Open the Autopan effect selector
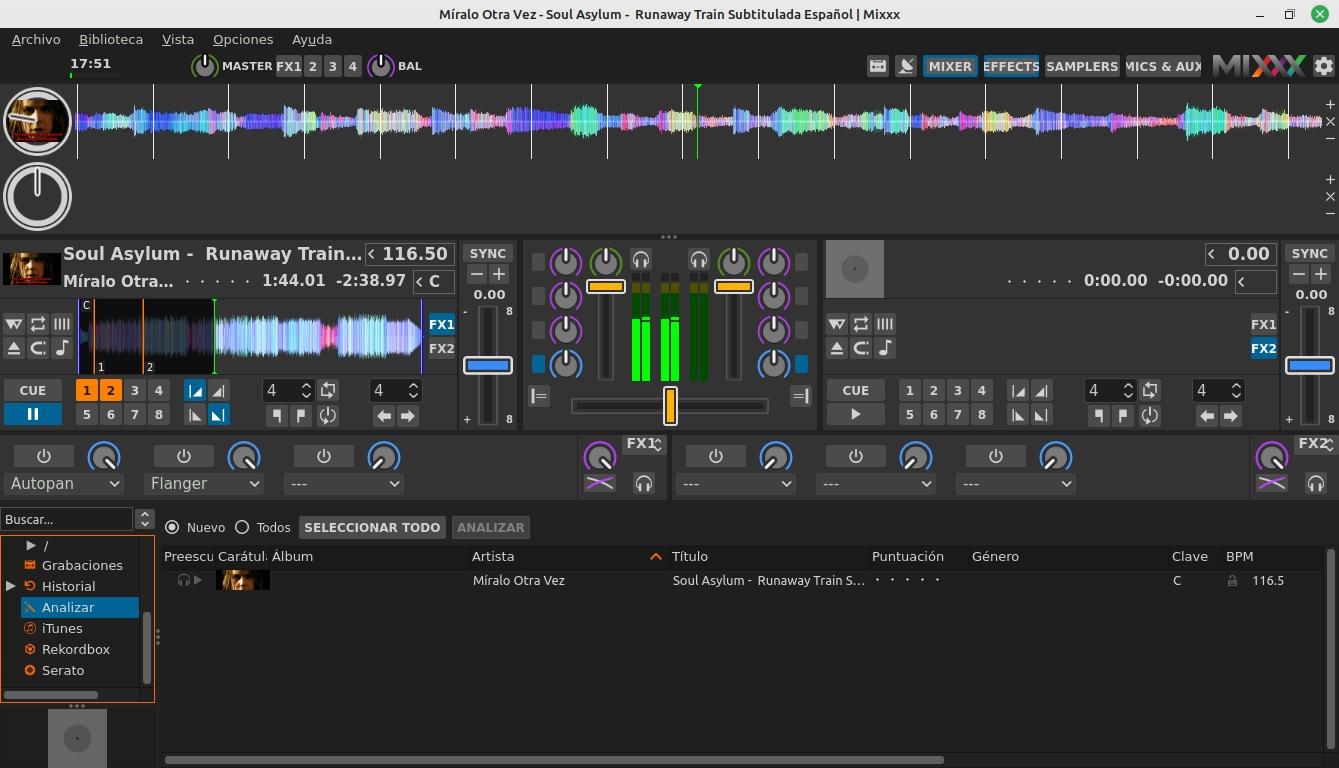This screenshot has width=1339, height=768. (x=65, y=484)
